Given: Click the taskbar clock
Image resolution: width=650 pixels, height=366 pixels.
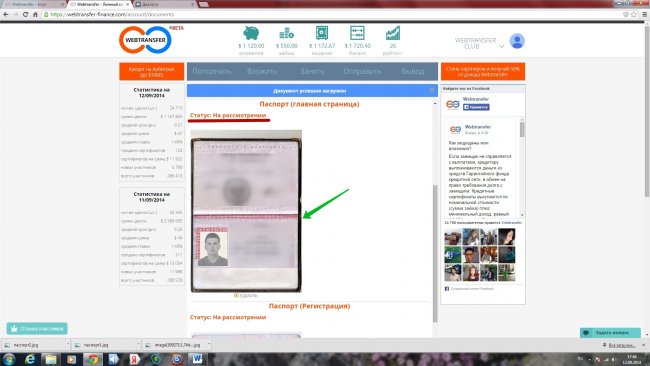Looking at the screenshot, I should [x=632, y=359].
